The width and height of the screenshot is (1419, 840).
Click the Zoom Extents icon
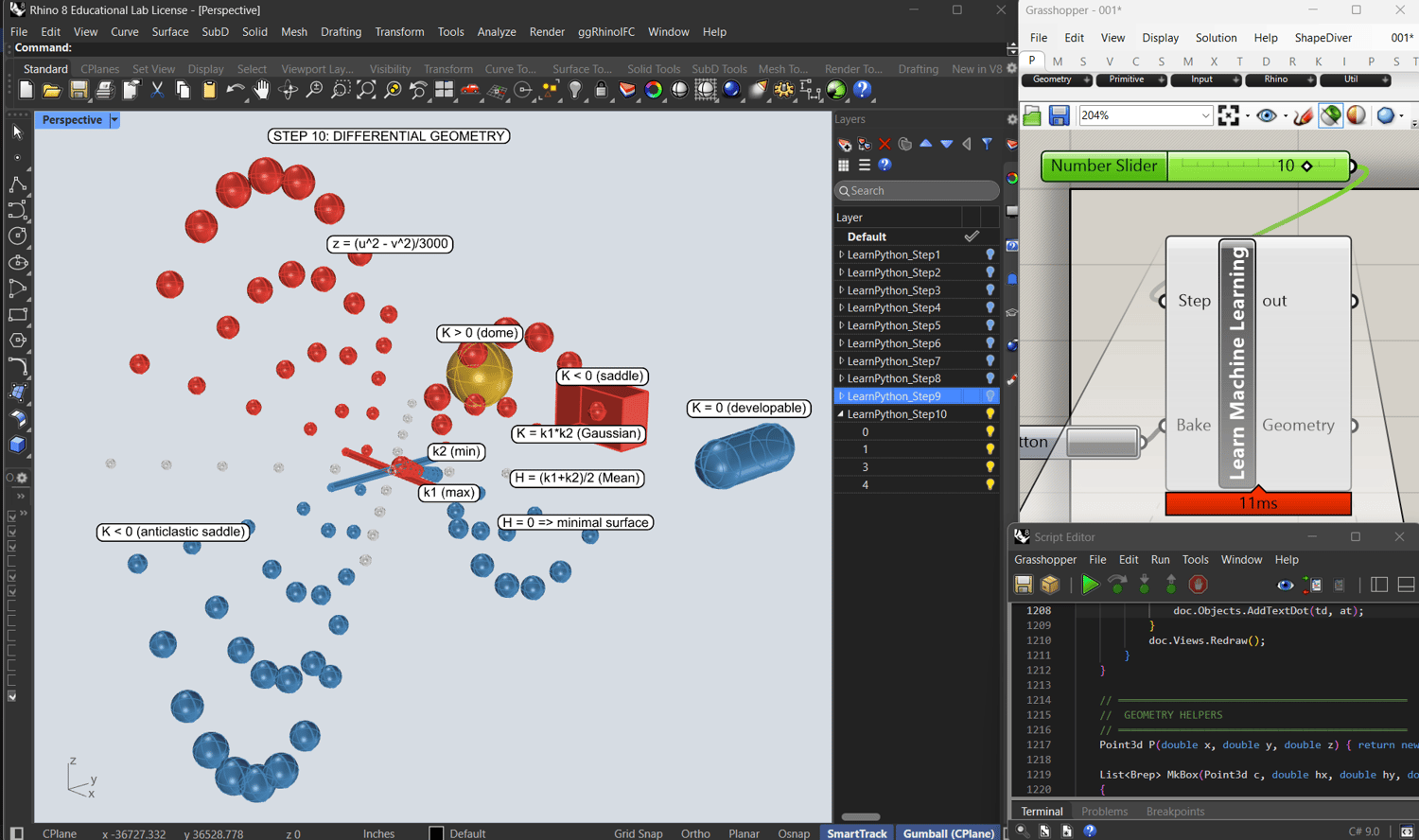pos(366,90)
